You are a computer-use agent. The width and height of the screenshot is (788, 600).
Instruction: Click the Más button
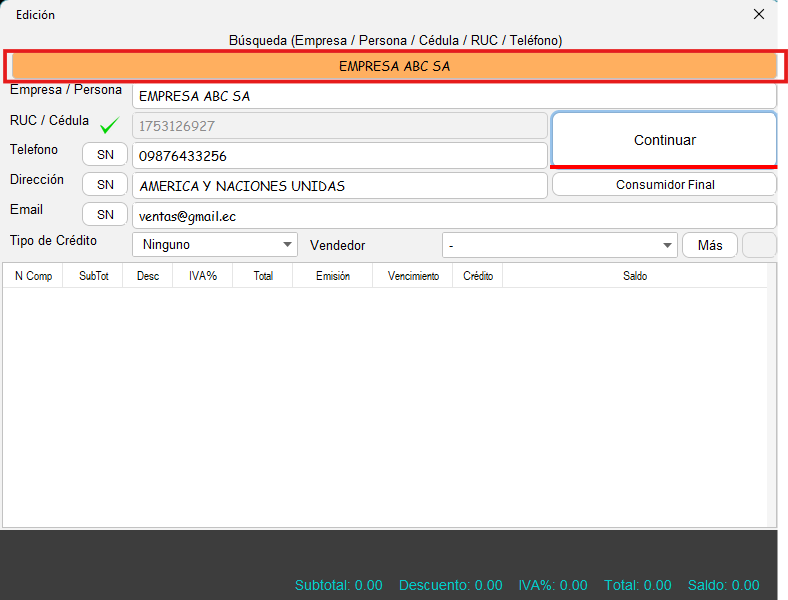pyautogui.click(x=709, y=245)
